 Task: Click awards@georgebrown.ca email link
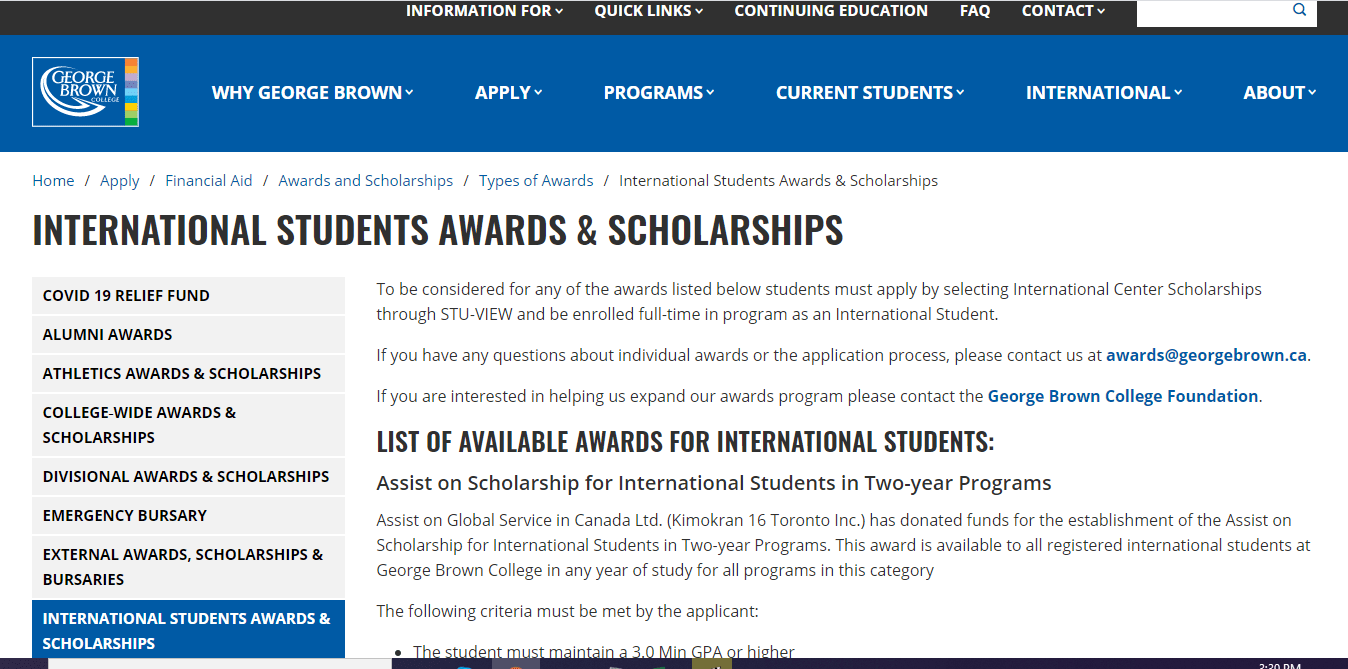tap(1206, 355)
